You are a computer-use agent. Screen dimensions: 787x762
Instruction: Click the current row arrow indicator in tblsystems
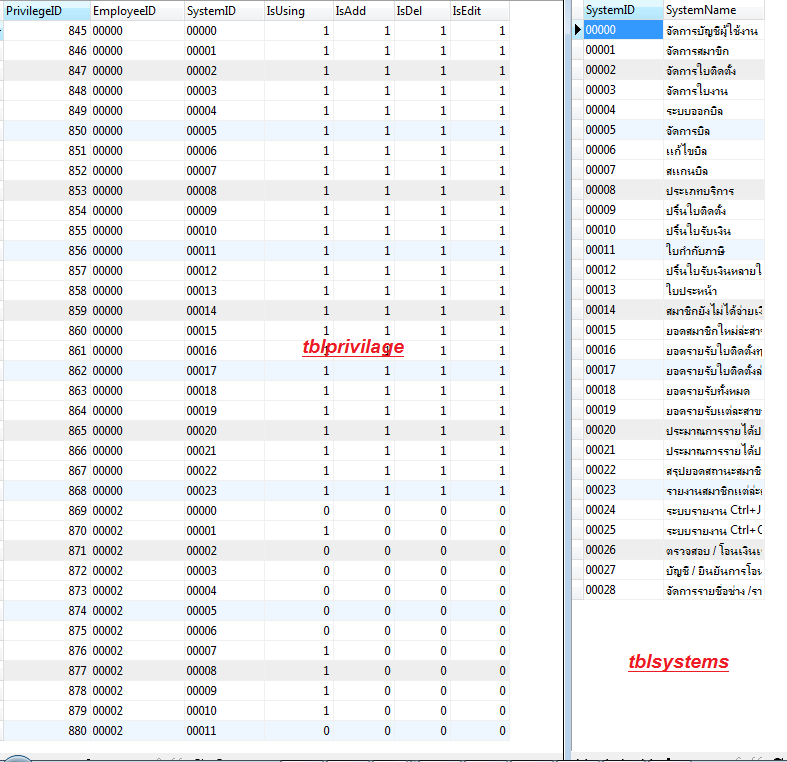click(577, 30)
